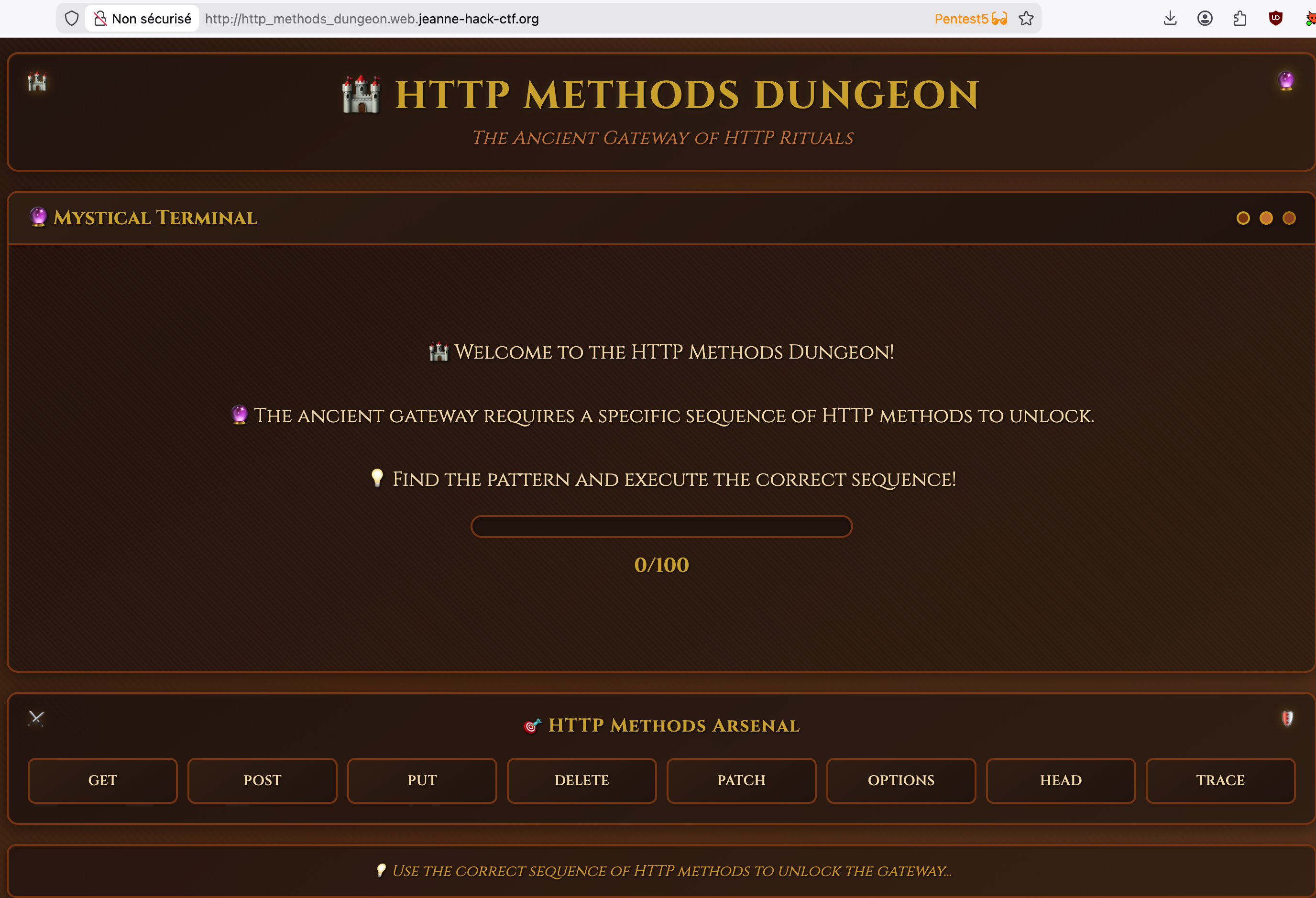Viewport: 1316px width, 898px height.
Task: Click the bookmark star in the address bar
Action: [x=1027, y=19]
